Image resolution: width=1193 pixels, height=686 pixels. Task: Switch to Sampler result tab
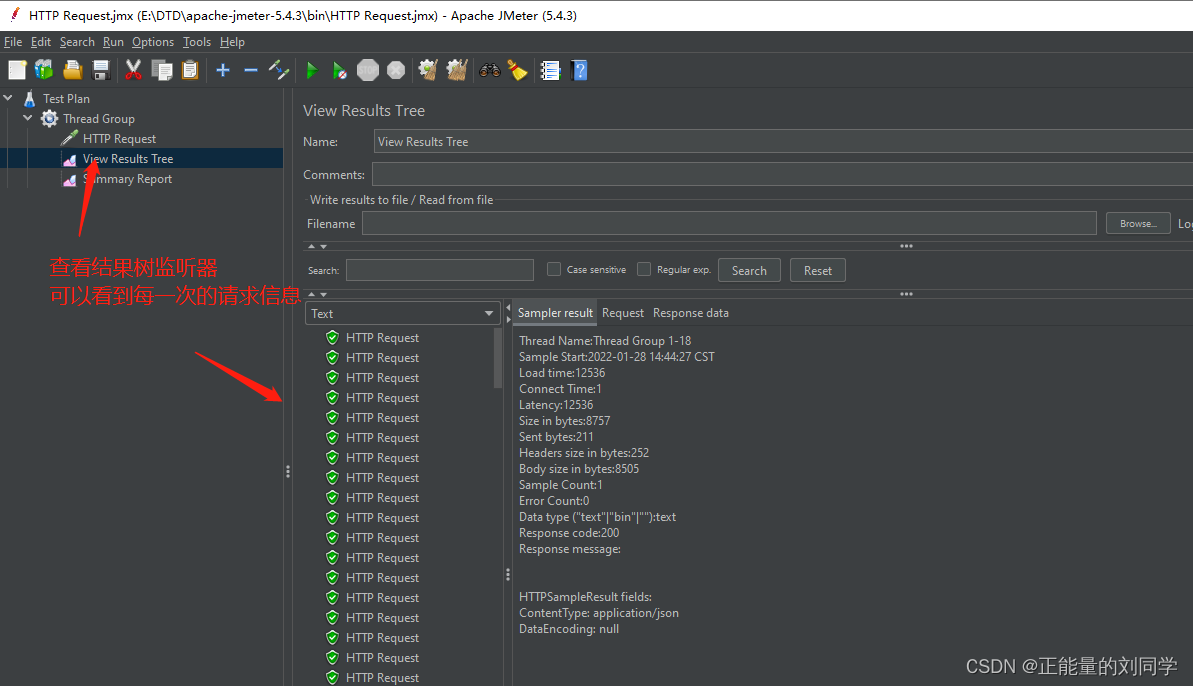(555, 313)
